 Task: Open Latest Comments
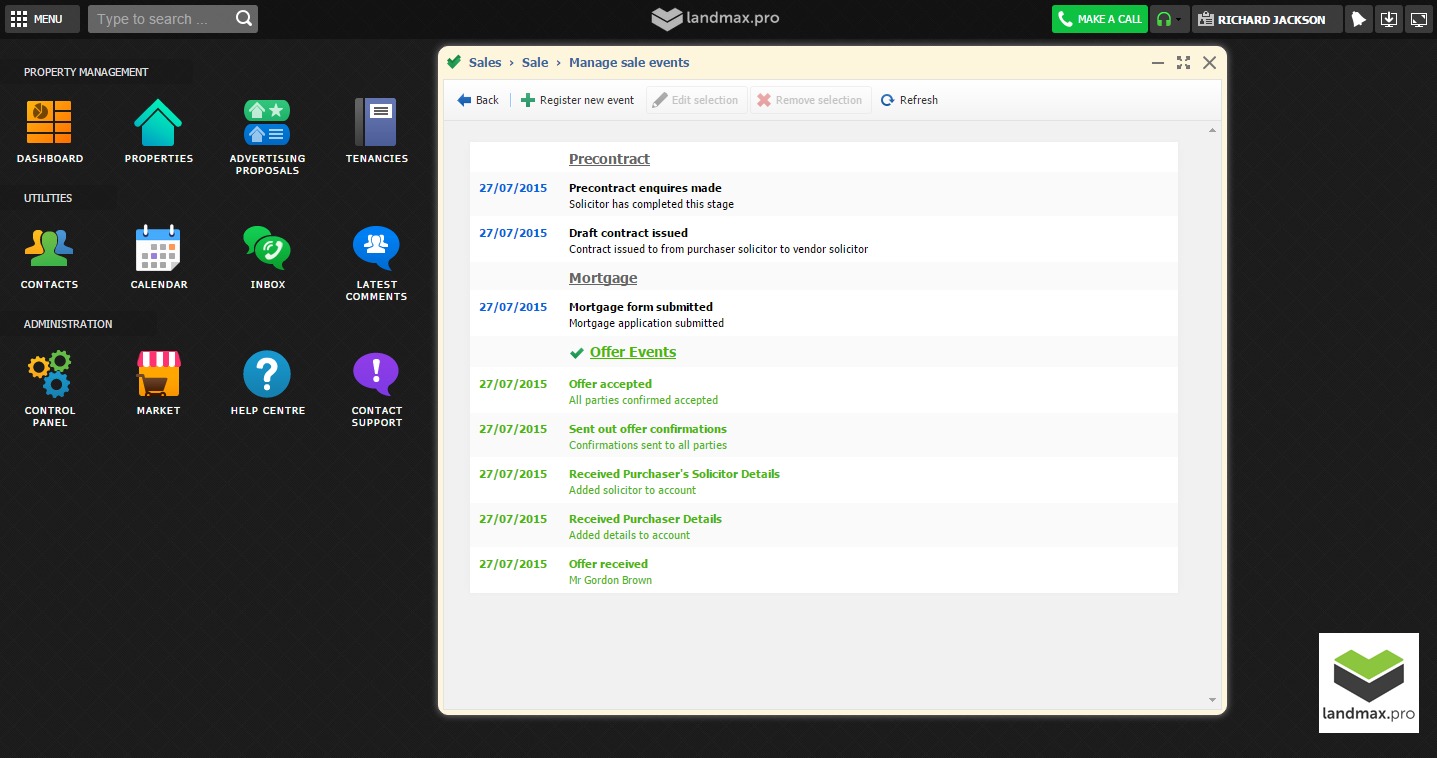click(x=376, y=249)
